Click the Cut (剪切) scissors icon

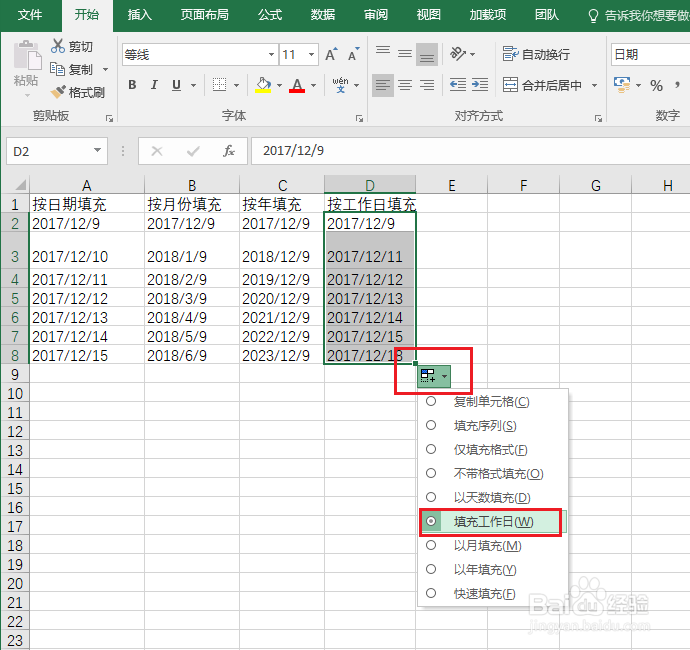58,46
